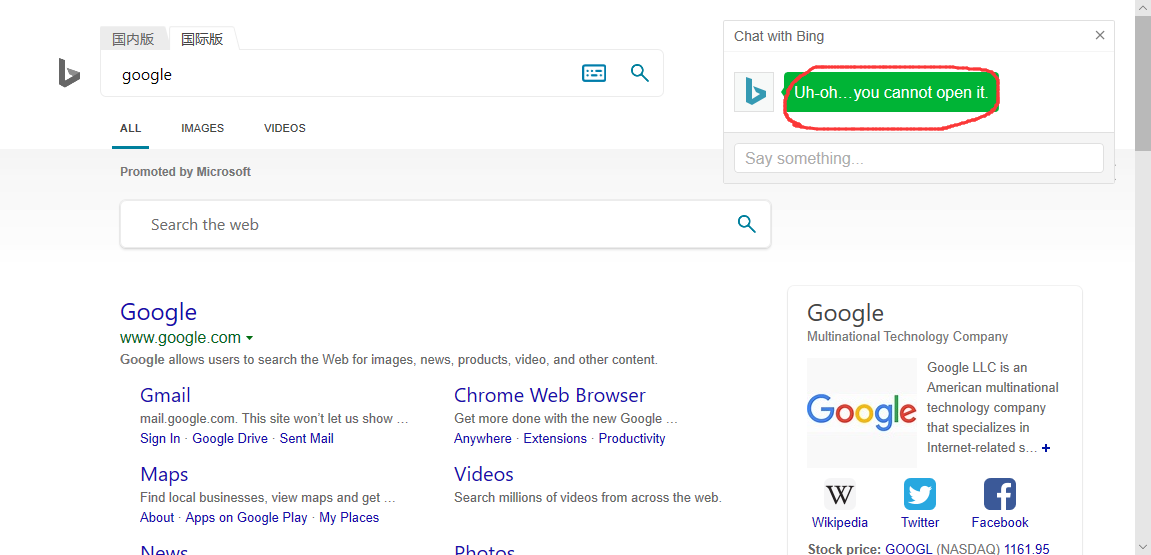The height and width of the screenshot is (555, 1151).
Task: Expand the Google description plus sign
Action: (x=1046, y=448)
